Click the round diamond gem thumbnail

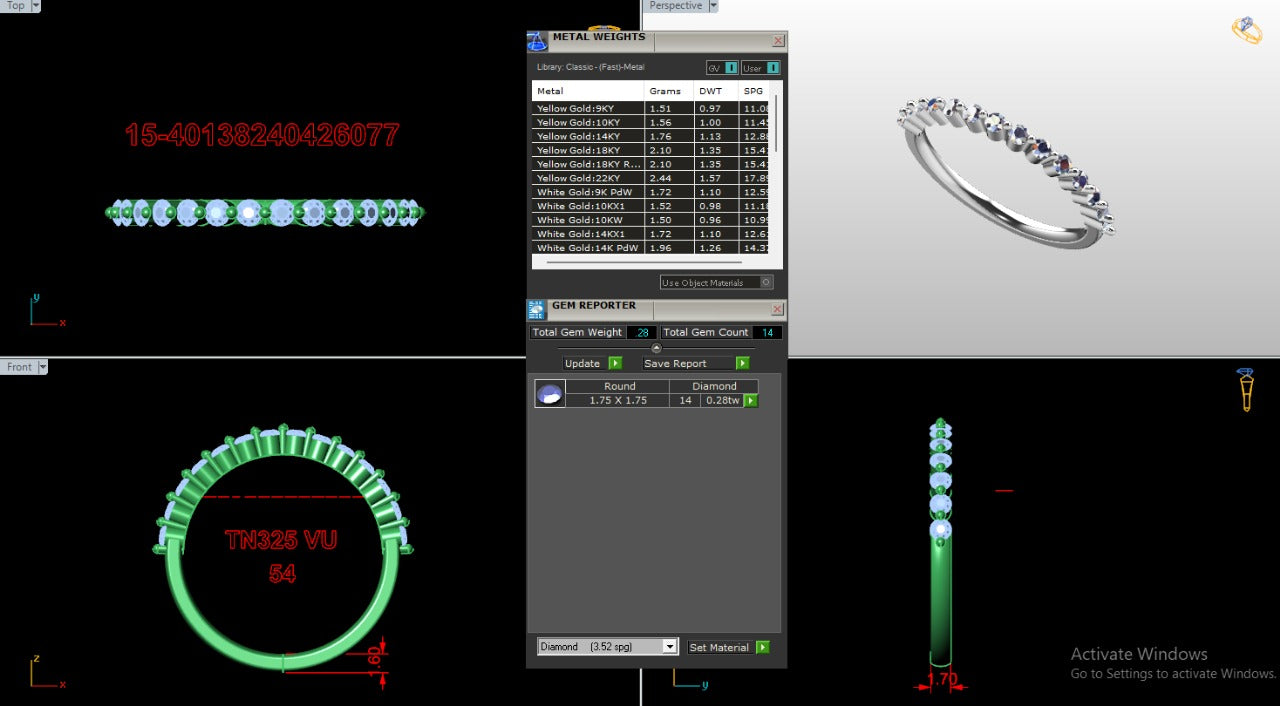point(550,394)
